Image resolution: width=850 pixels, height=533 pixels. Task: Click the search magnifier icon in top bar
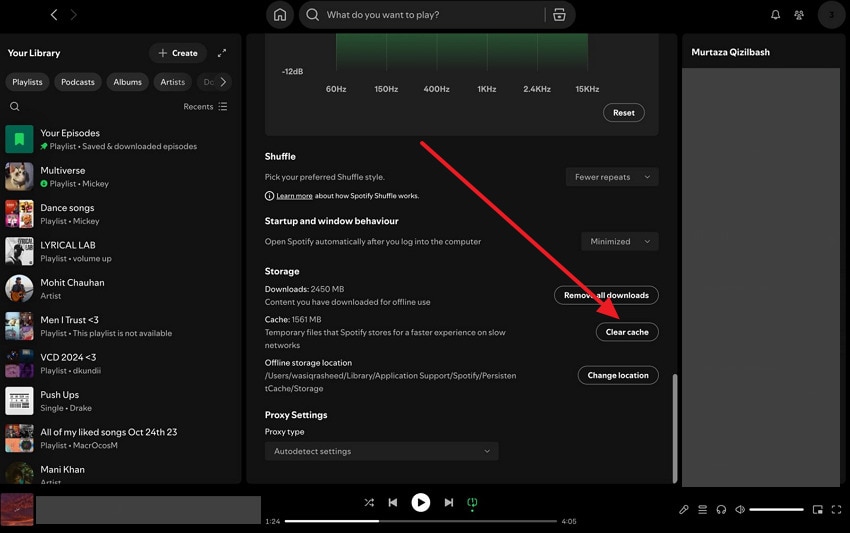click(313, 15)
